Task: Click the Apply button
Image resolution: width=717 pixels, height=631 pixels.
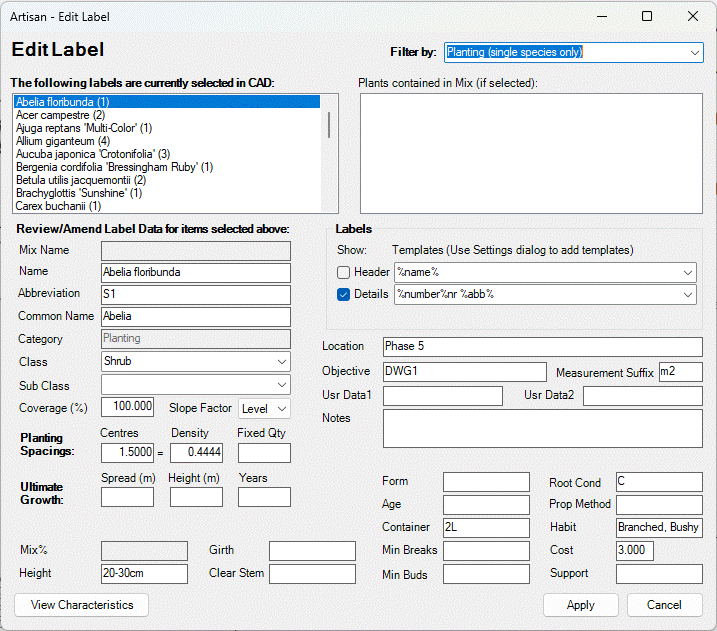Action: coord(580,605)
